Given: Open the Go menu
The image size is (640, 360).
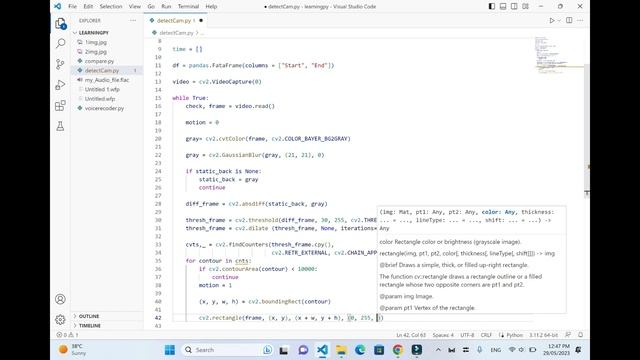Looking at the screenshot, I should pos(151,7).
